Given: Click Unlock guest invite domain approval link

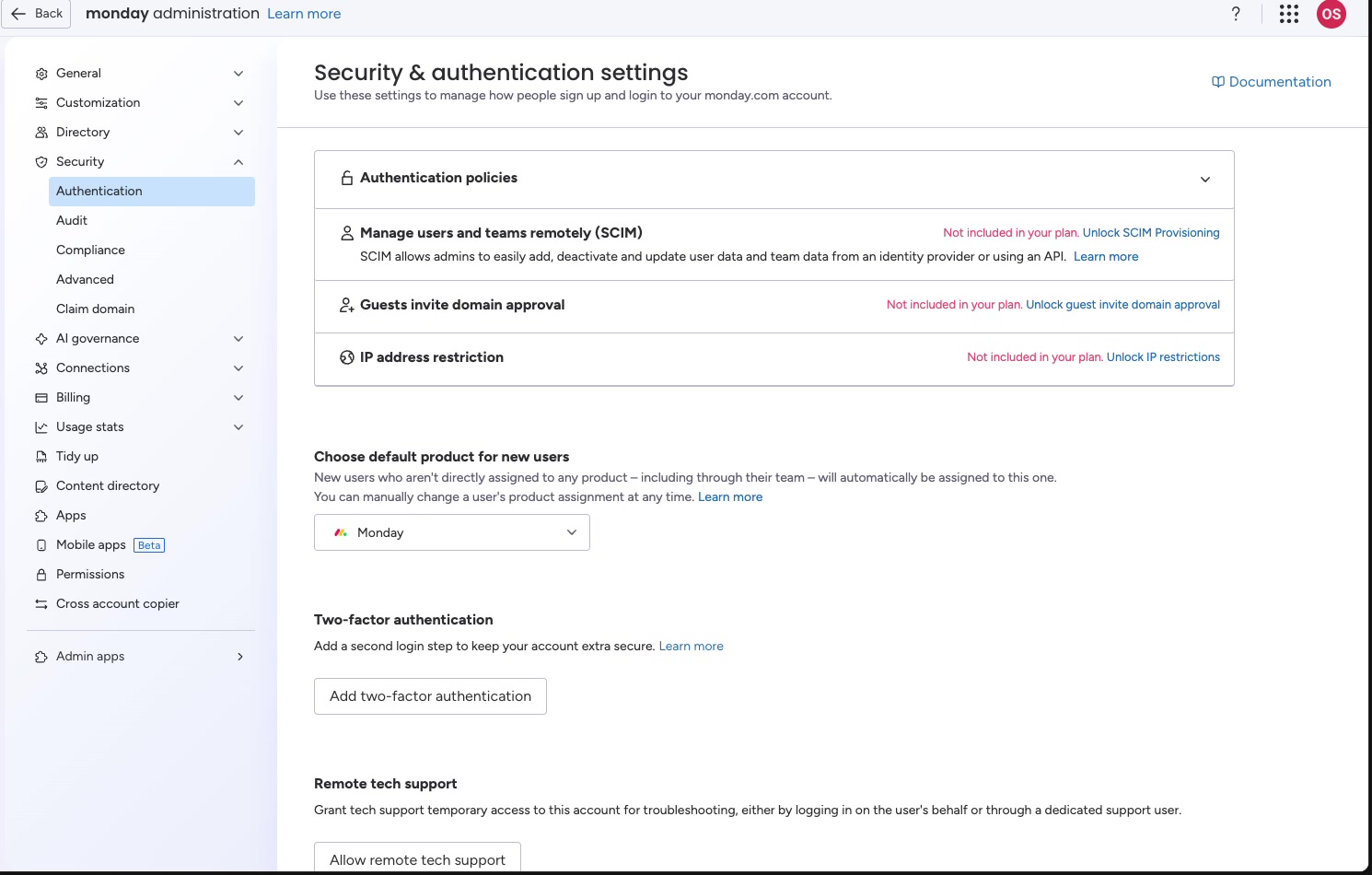Looking at the screenshot, I should pos(1123,305).
